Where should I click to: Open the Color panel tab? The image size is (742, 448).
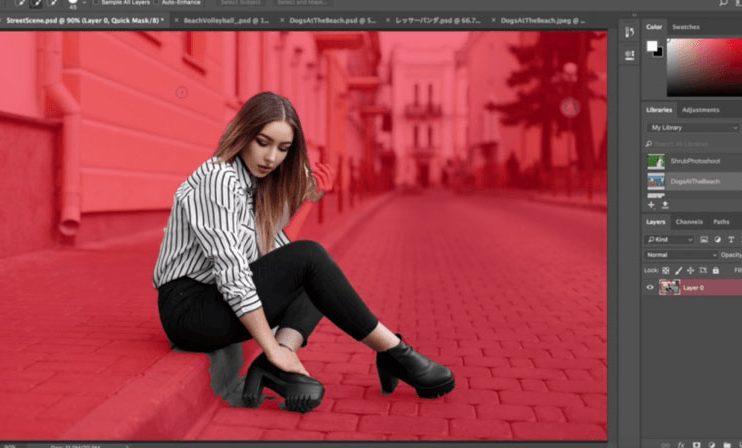coord(654,27)
